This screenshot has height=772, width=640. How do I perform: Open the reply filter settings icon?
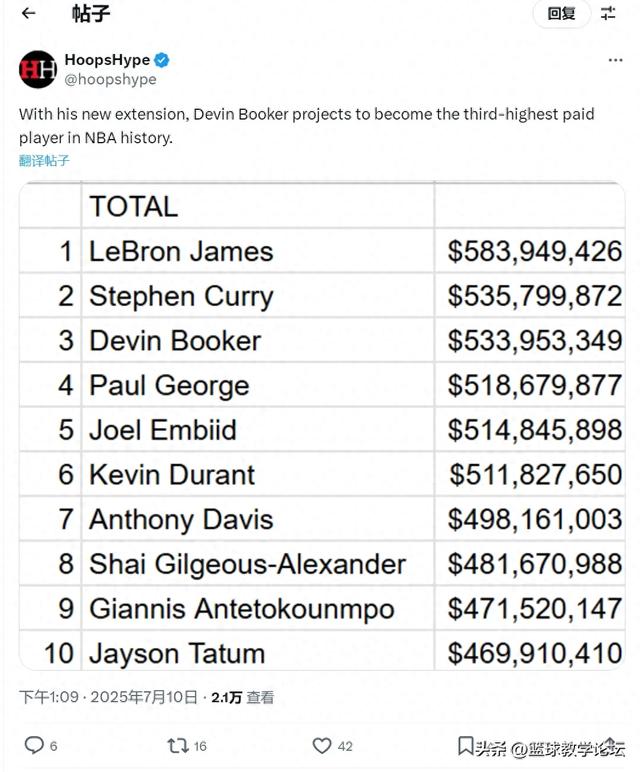(608, 13)
